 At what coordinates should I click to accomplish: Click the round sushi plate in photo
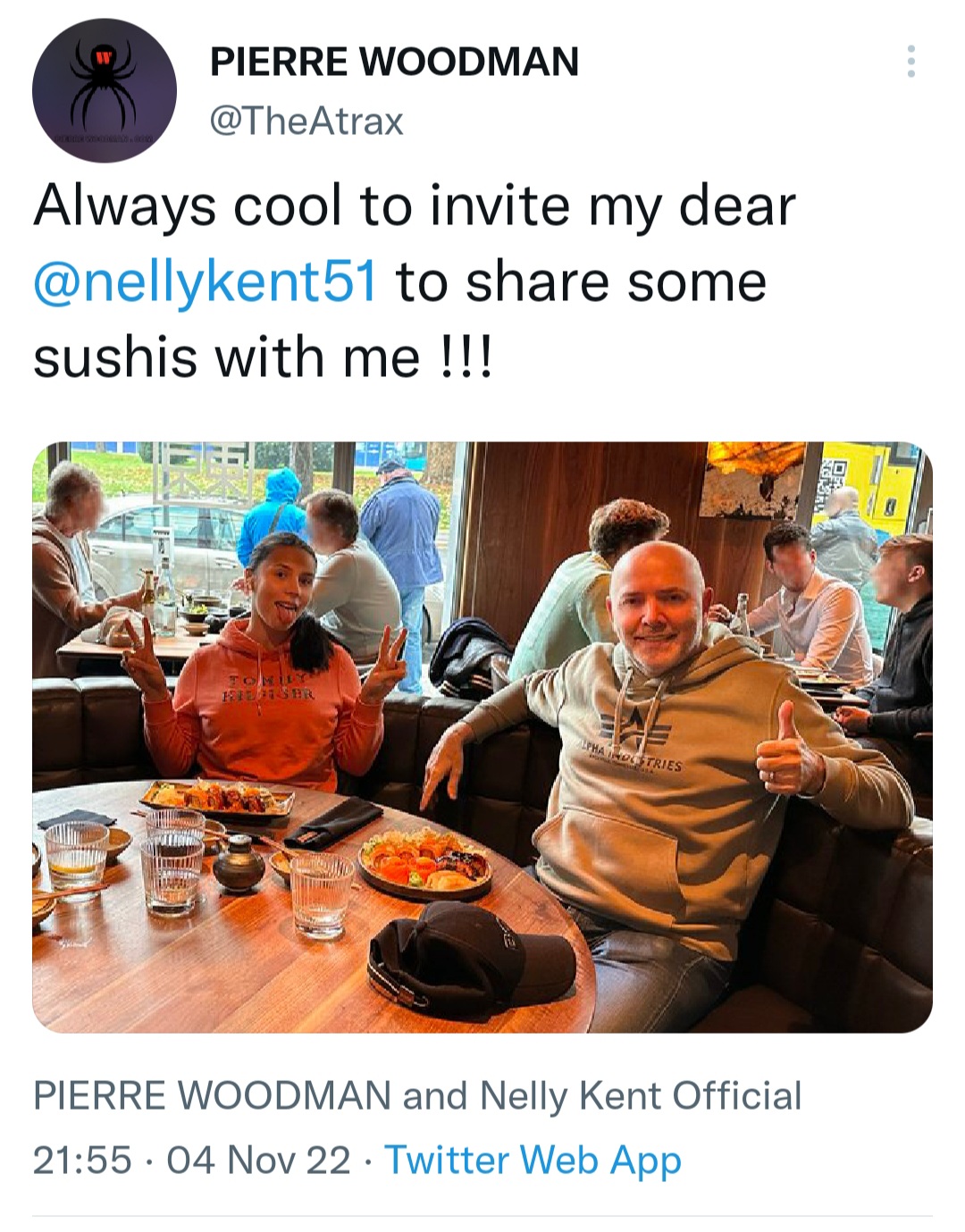pos(425,861)
